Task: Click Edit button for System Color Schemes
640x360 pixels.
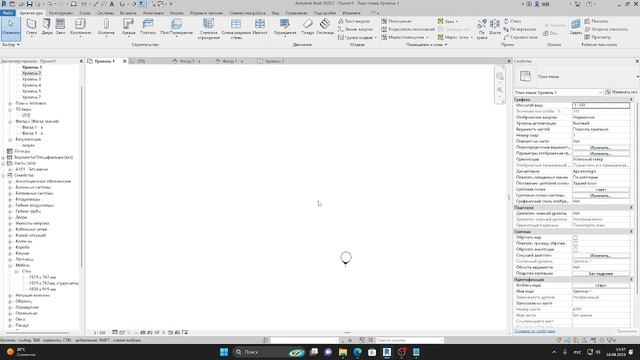Action: [600, 196]
